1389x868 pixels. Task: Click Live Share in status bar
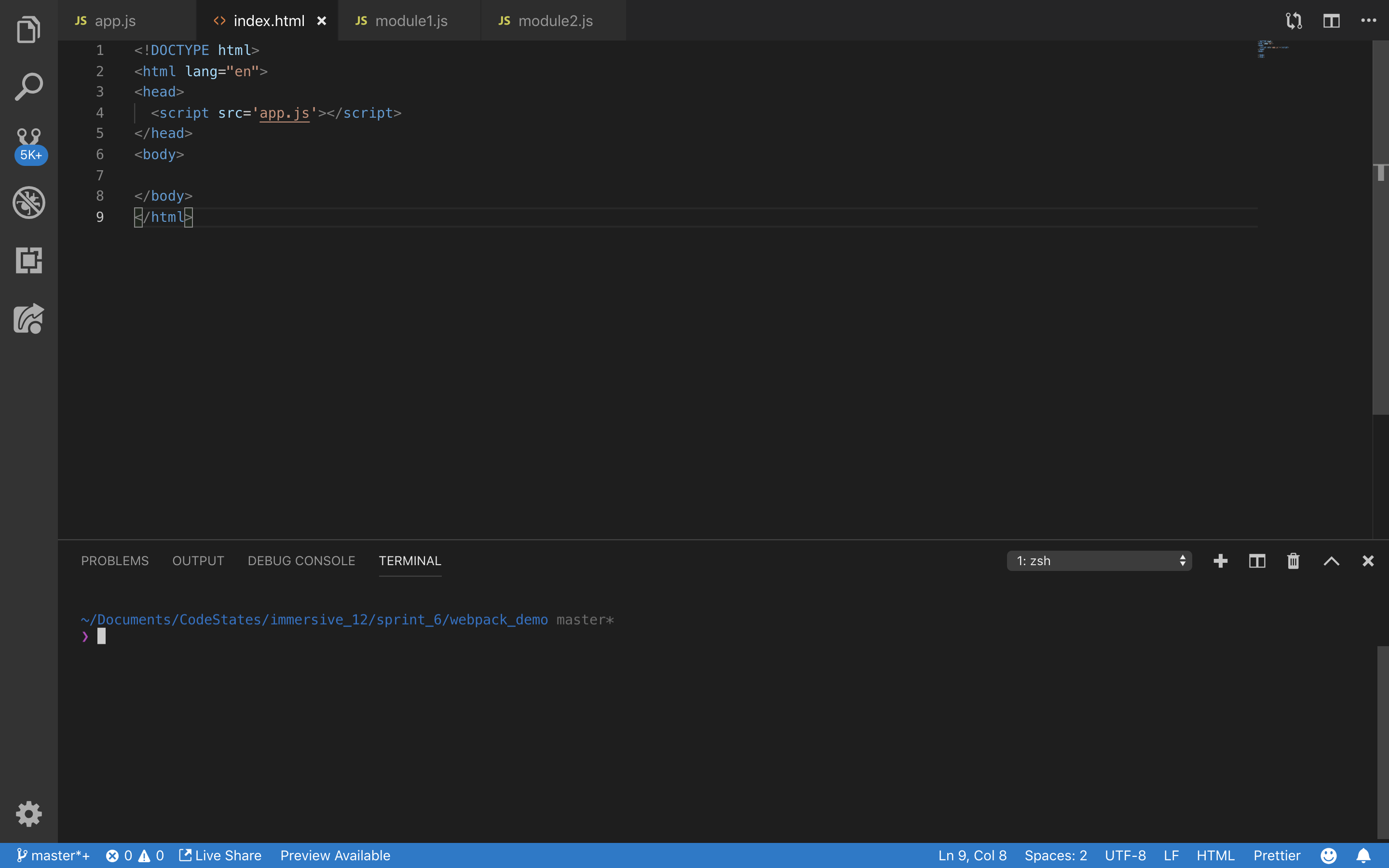220,855
